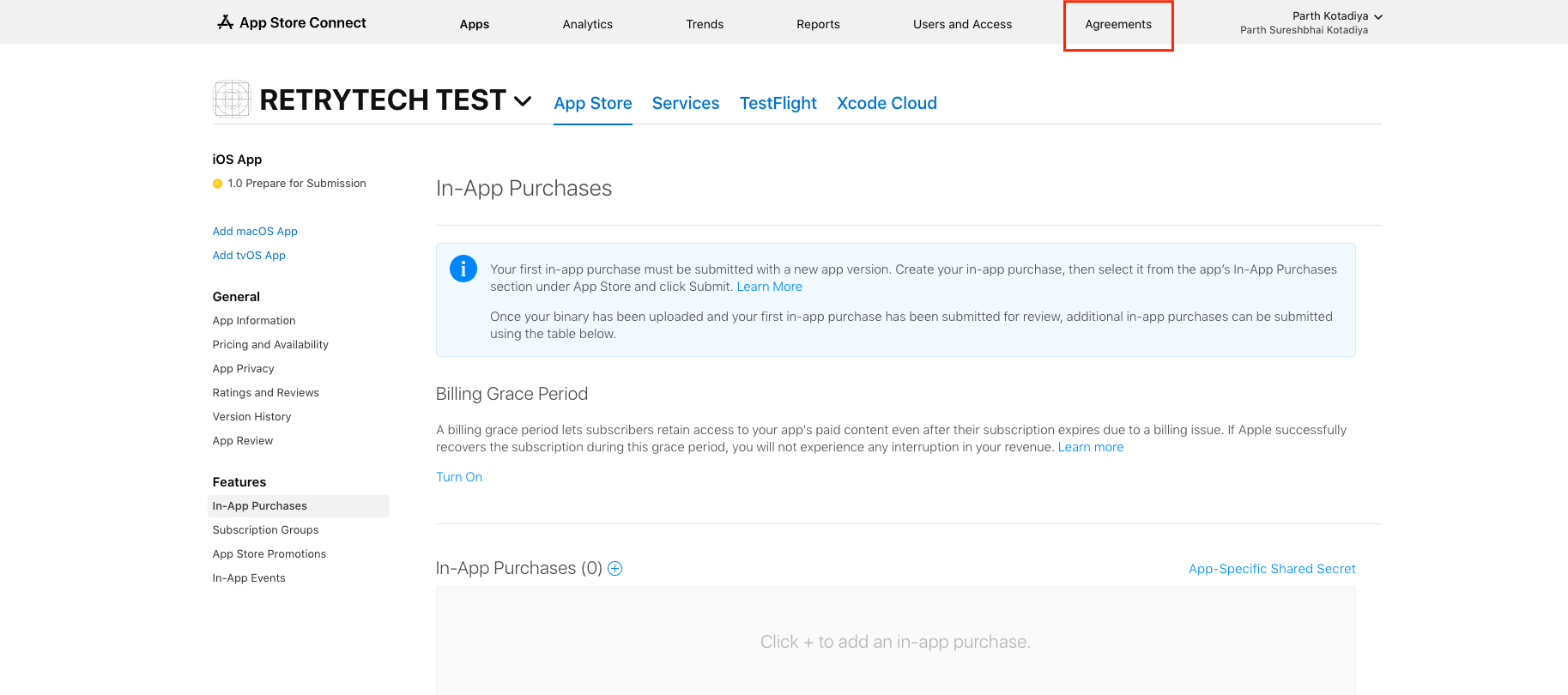This screenshot has height=695, width=1568.
Task: Open the Analytics menu
Action: pyautogui.click(x=588, y=24)
